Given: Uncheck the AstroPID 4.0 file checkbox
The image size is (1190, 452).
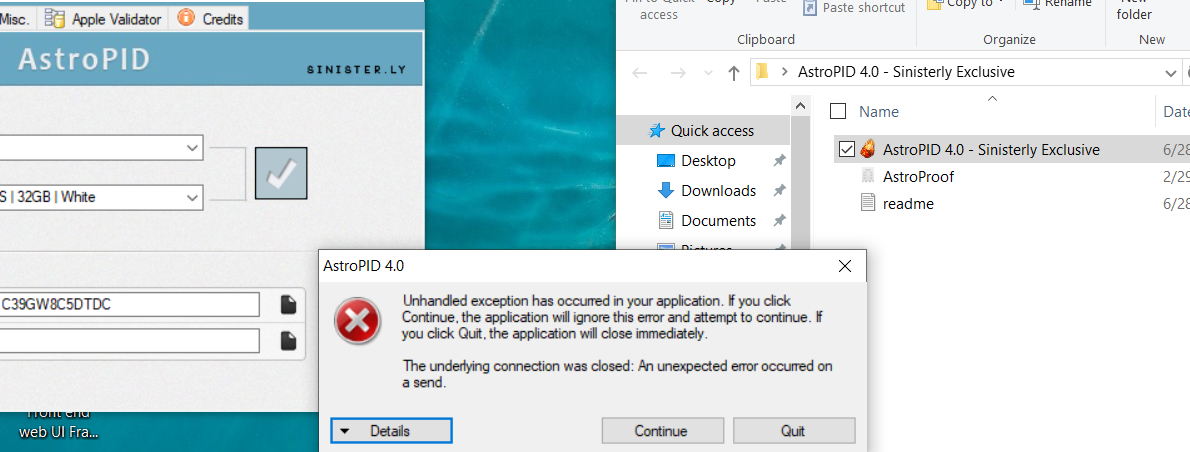Looking at the screenshot, I should 847,149.
